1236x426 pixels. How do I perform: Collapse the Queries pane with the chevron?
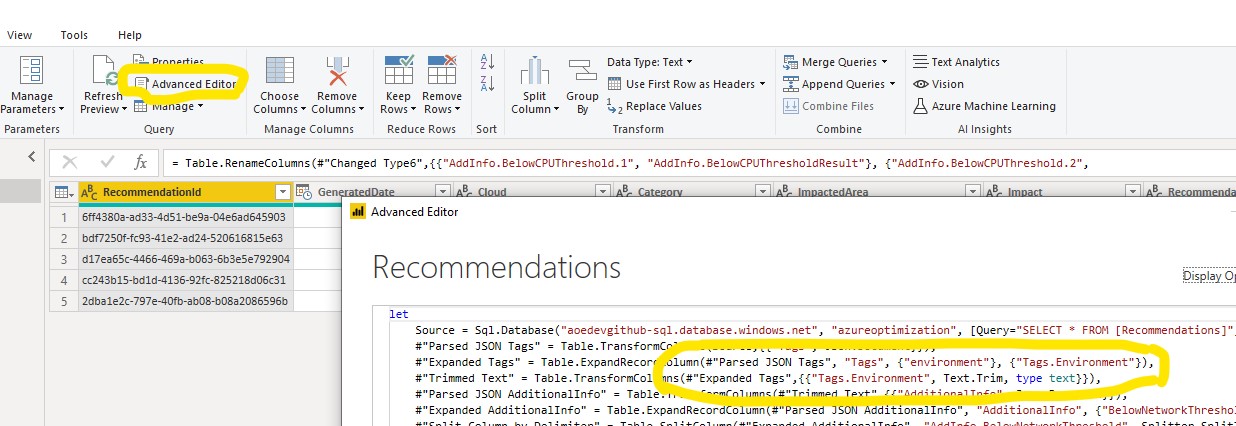coord(32,157)
